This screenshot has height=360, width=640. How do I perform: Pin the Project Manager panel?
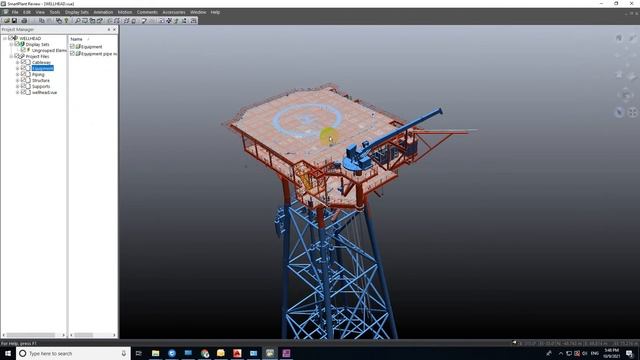(109, 29)
